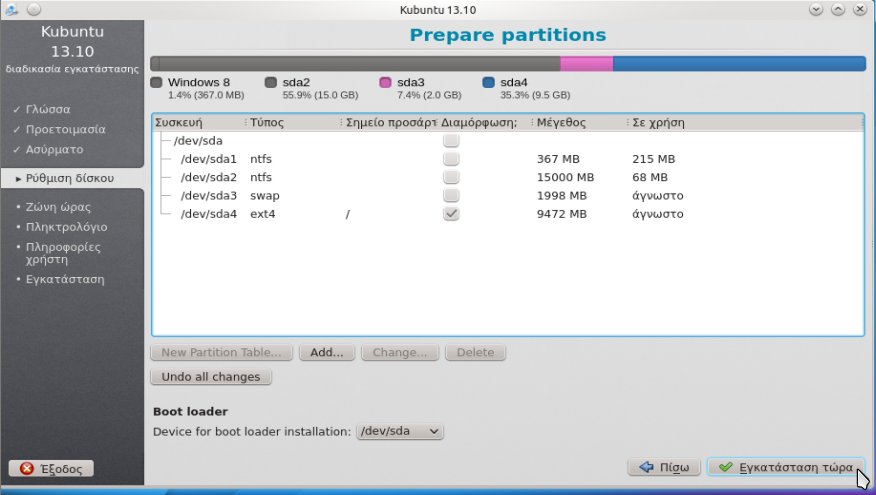Click the red X icon on Έξοδος button
This screenshot has width=876, height=495.
pos(27,468)
